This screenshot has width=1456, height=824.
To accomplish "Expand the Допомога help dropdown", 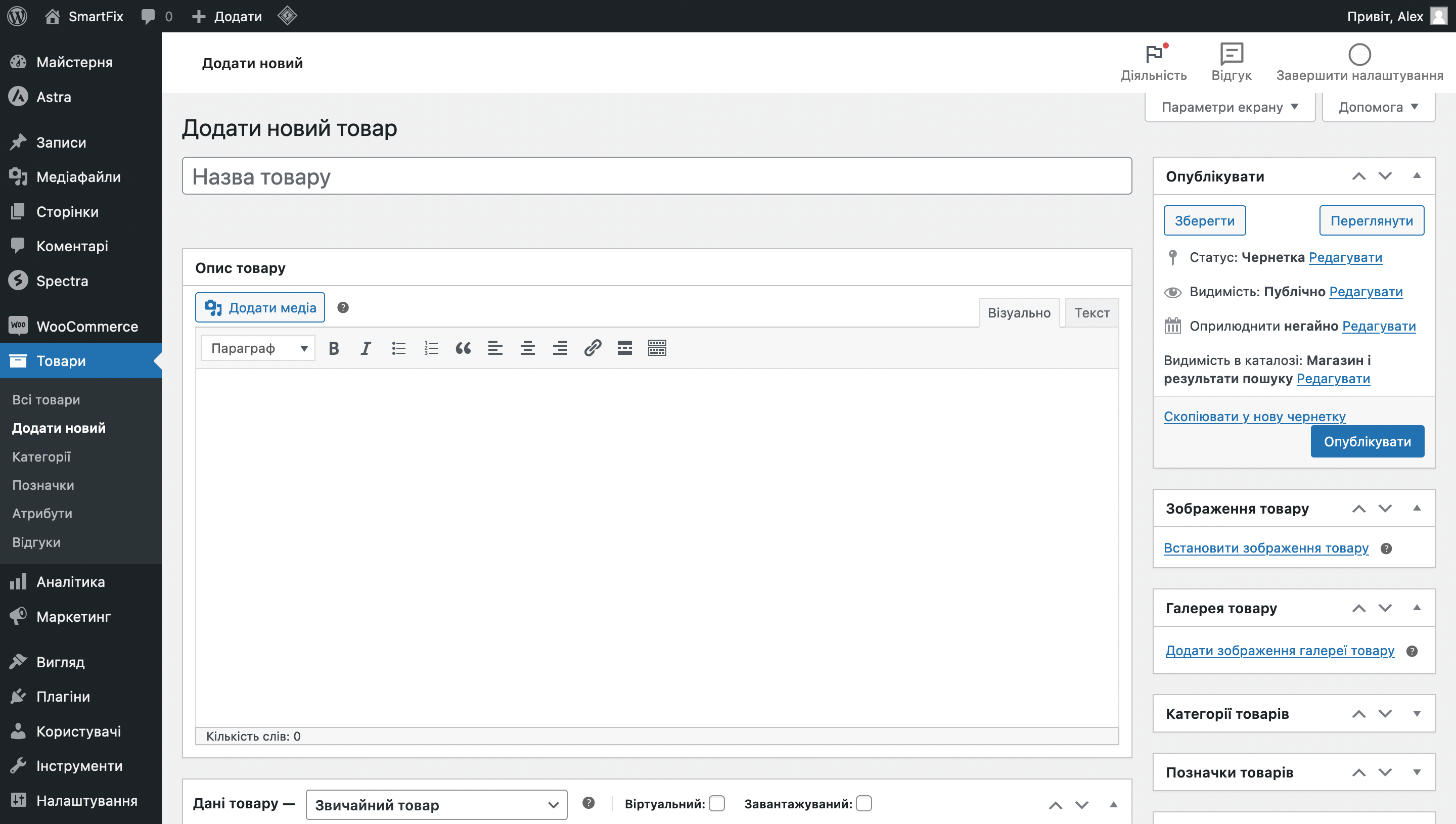I will (x=1379, y=107).
